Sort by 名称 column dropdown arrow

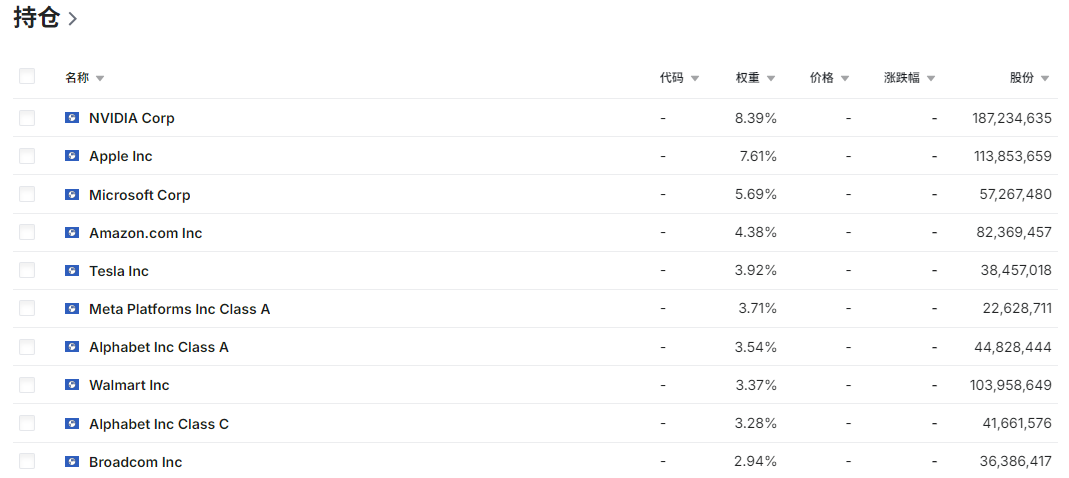(x=100, y=78)
